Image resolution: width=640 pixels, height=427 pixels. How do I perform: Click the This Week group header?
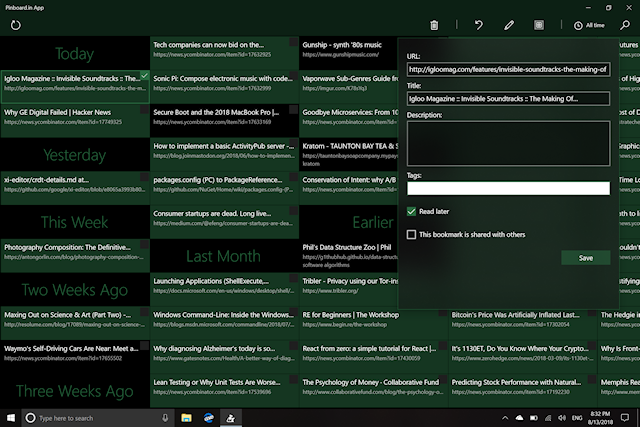(75, 222)
